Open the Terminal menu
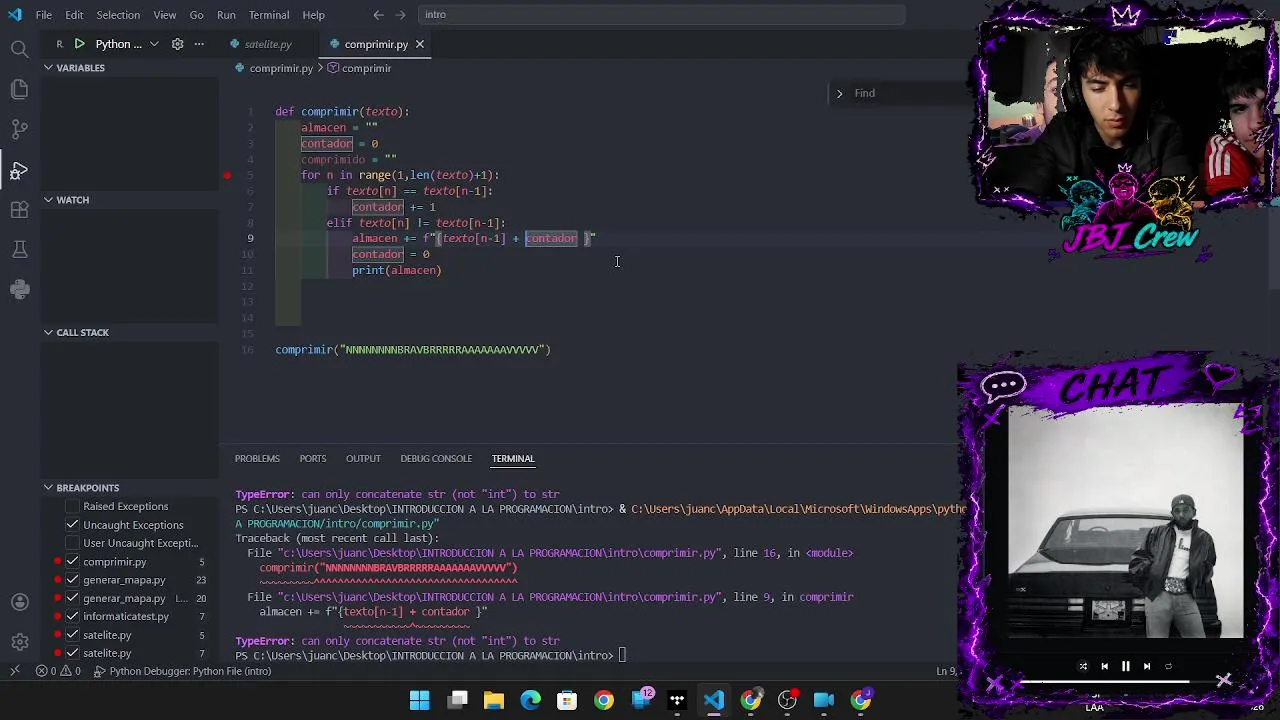This screenshot has width=1280, height=720. coord(269,15)
